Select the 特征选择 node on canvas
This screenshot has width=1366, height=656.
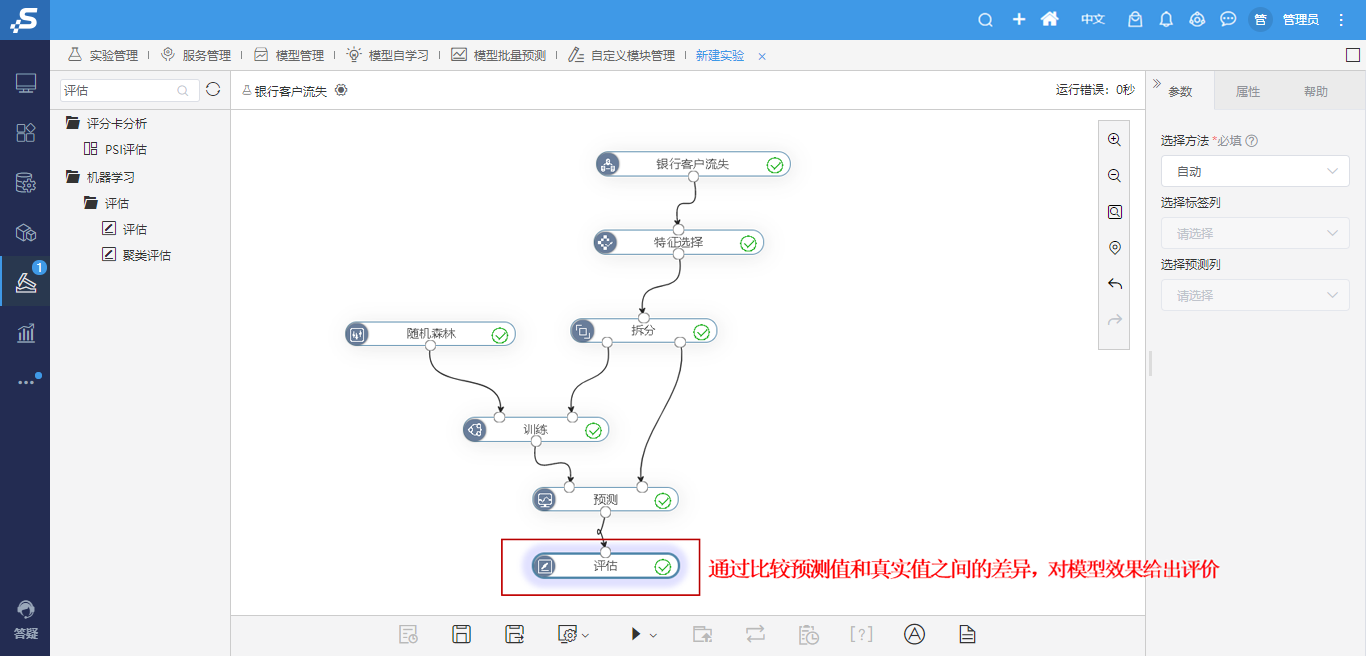point(678,242)
